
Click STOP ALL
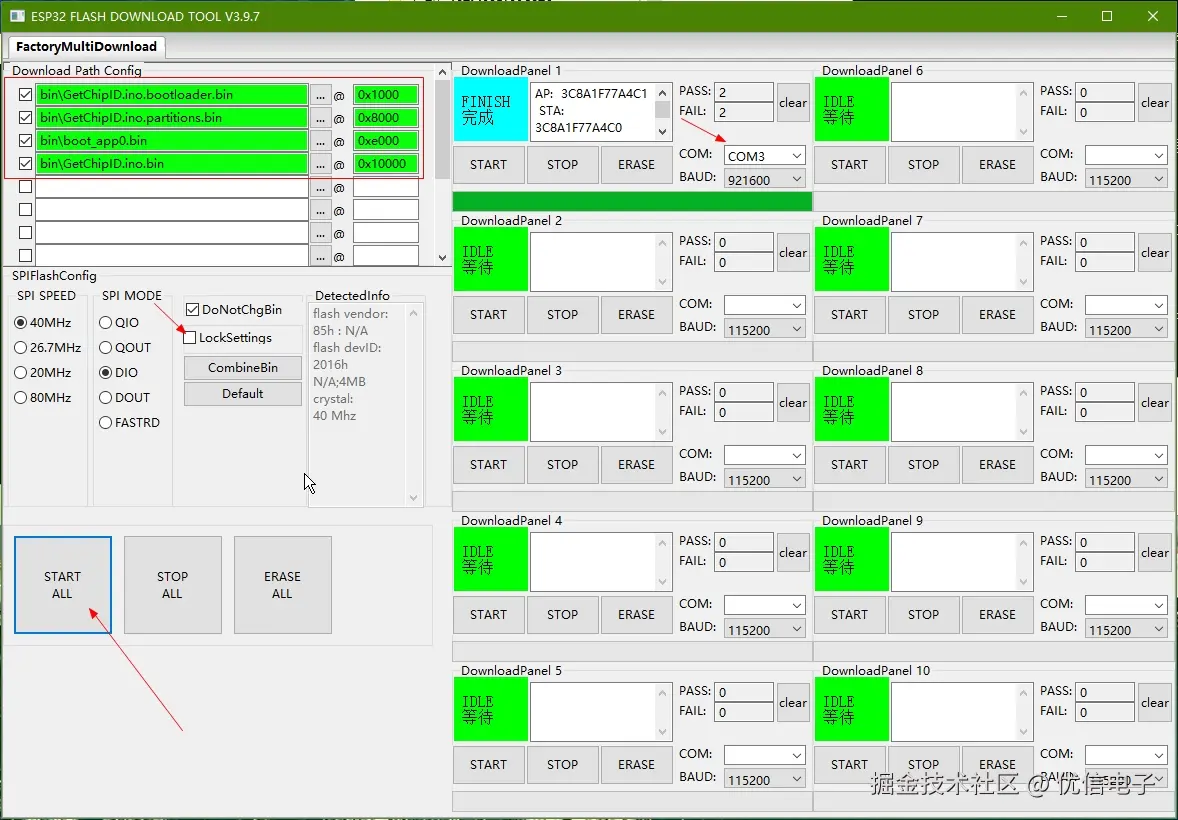(172, 585)
